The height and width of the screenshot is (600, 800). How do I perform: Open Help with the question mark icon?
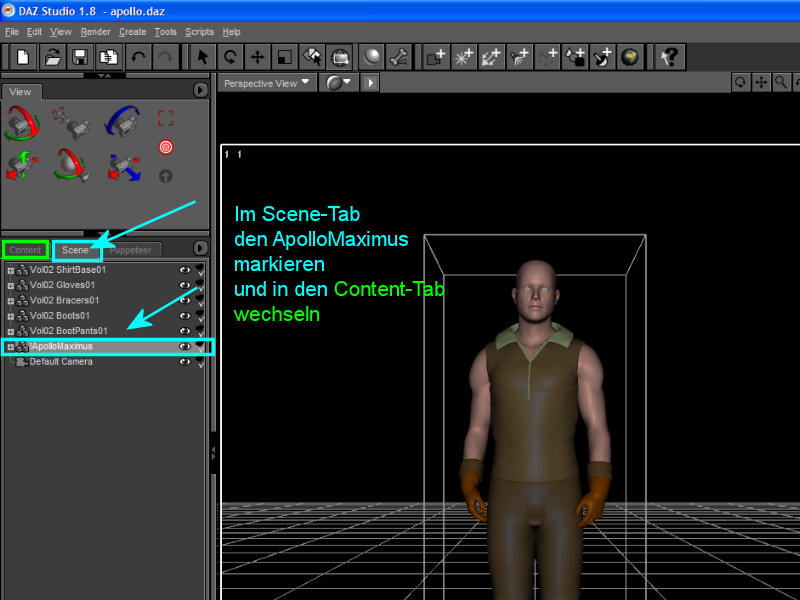[x=670, y=57]
